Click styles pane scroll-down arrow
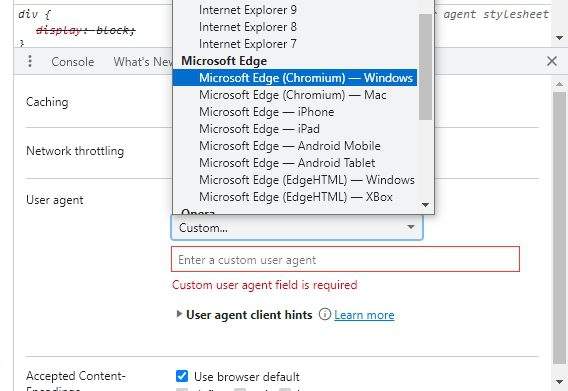 tap(559, 38)
